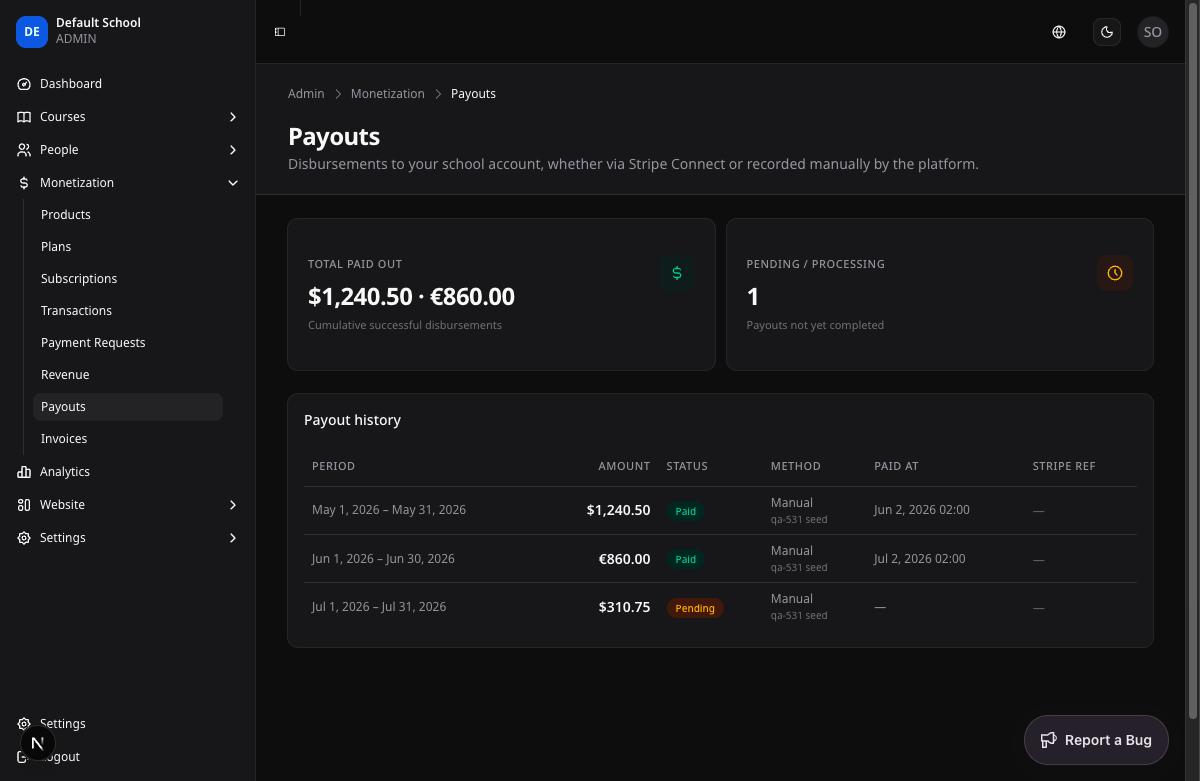Viewport: 1200px width, 781px height.
Task: Open Dashboard in the sidebar
Action: (128, 84)
